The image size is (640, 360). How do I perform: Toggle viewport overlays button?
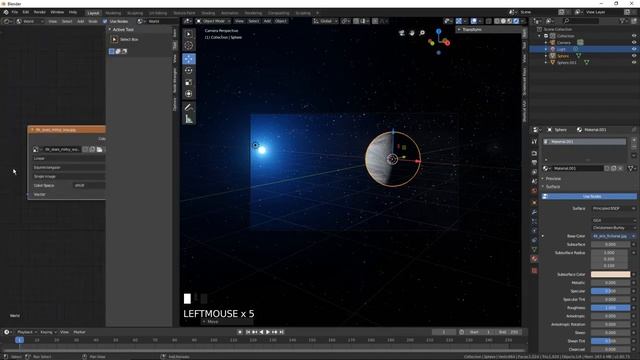point(473,21)
